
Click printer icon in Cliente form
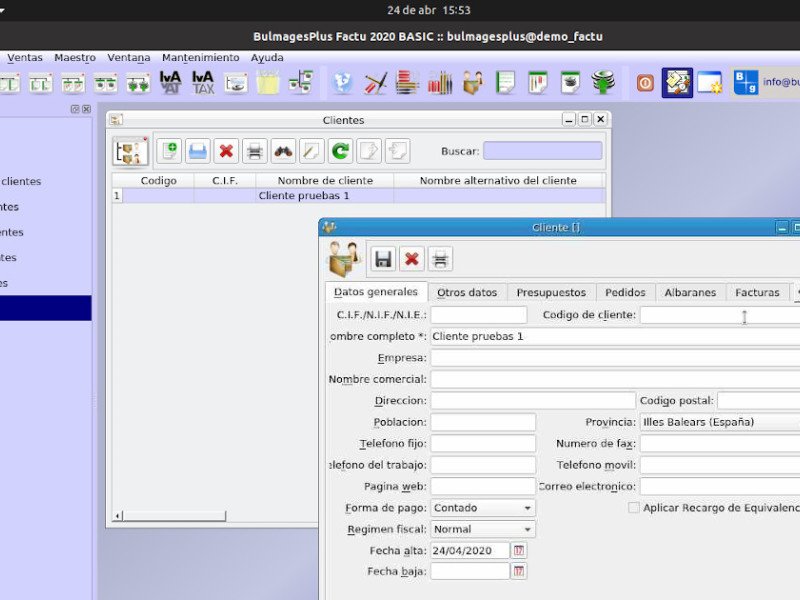440,259
